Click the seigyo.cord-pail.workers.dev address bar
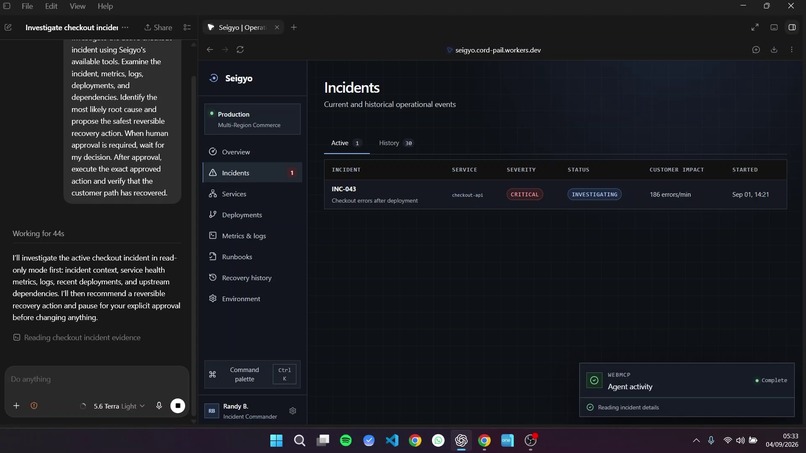 (493, 50)
